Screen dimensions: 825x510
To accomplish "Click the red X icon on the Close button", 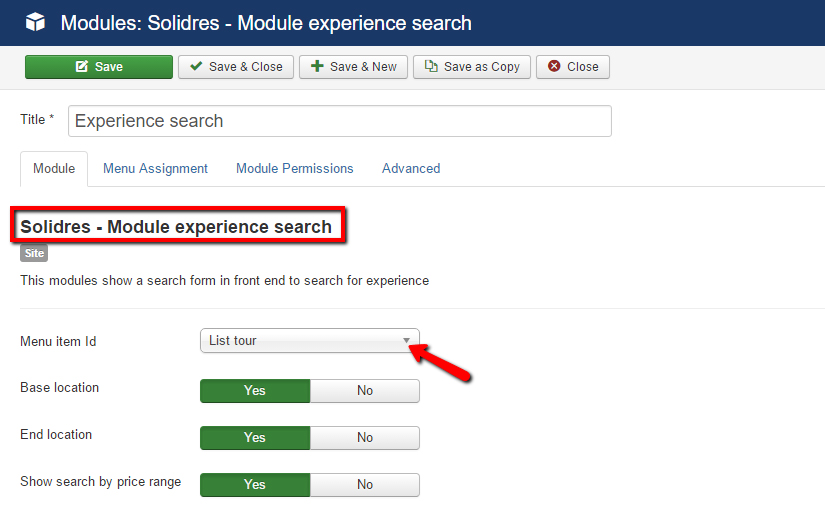I will click(x=554, y=66).
